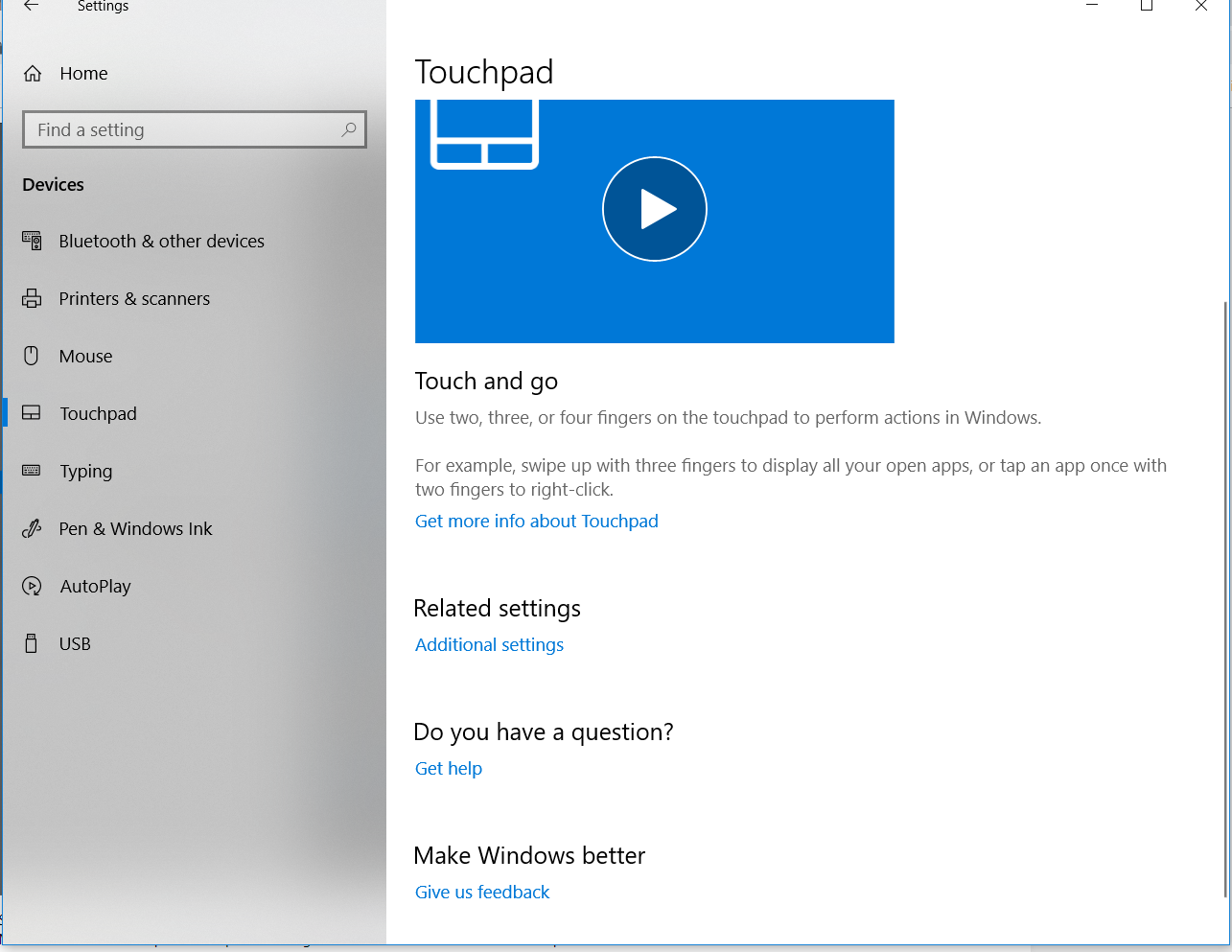Click the Typing keyboard icon

32,471
